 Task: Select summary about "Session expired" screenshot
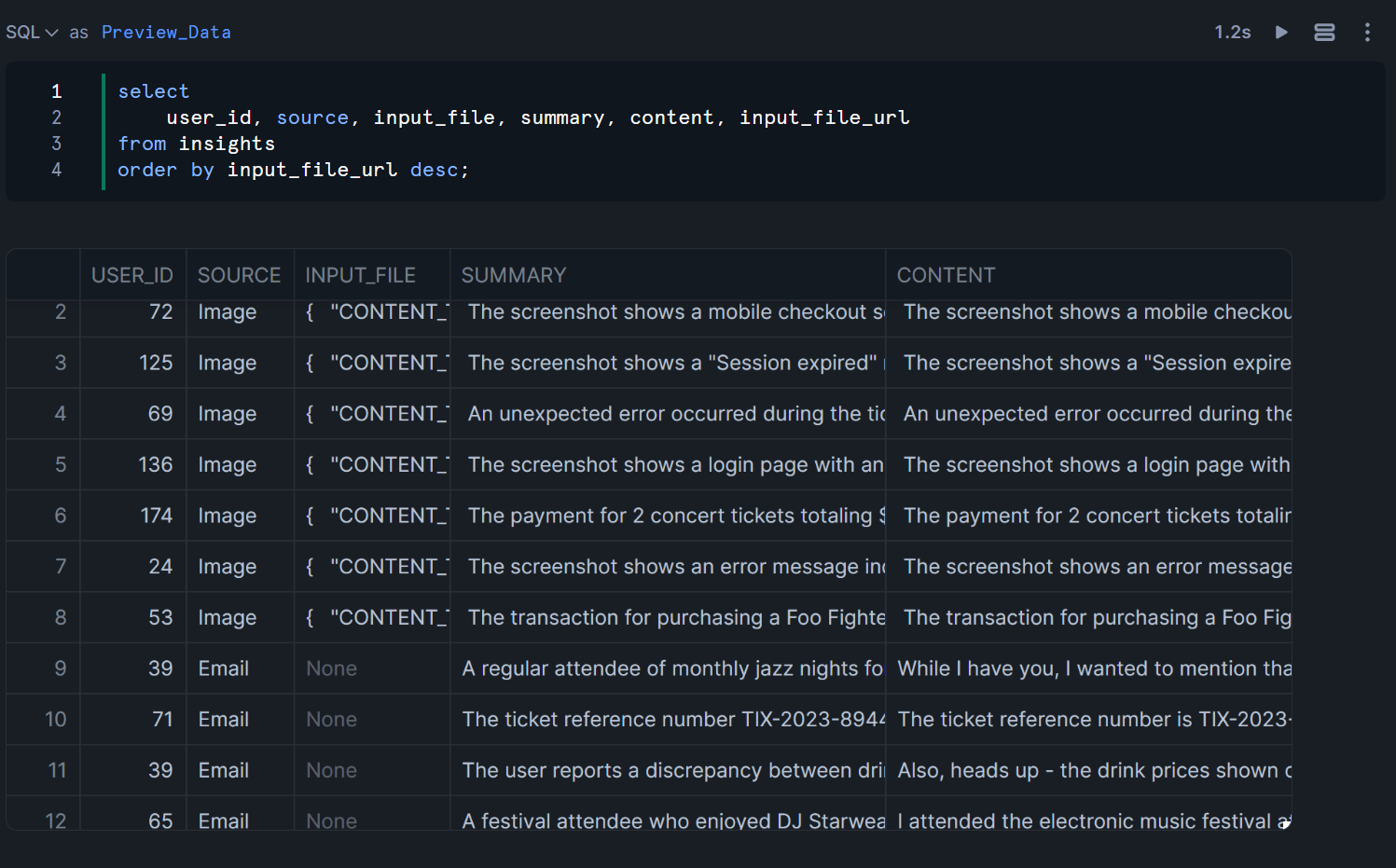(x=668, y=363)
